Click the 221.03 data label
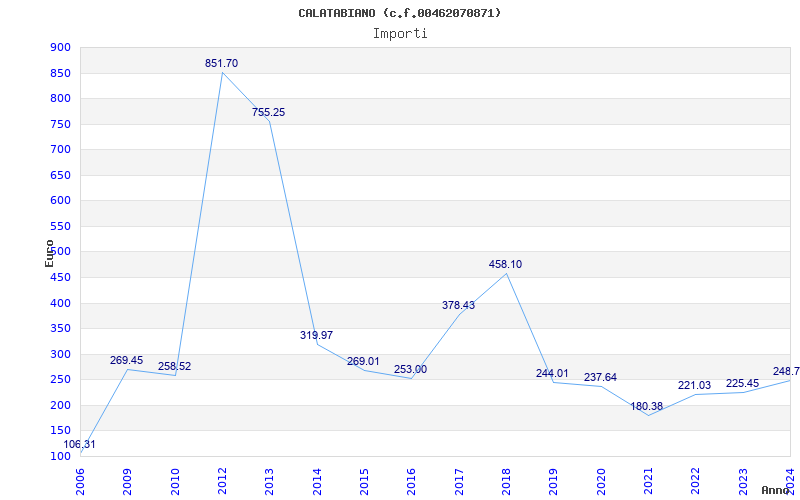 [x=694, y=386]
